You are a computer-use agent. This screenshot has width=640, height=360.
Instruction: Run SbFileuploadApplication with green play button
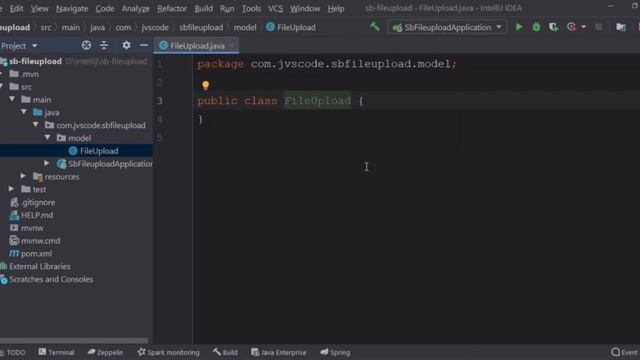click(519, 27)
